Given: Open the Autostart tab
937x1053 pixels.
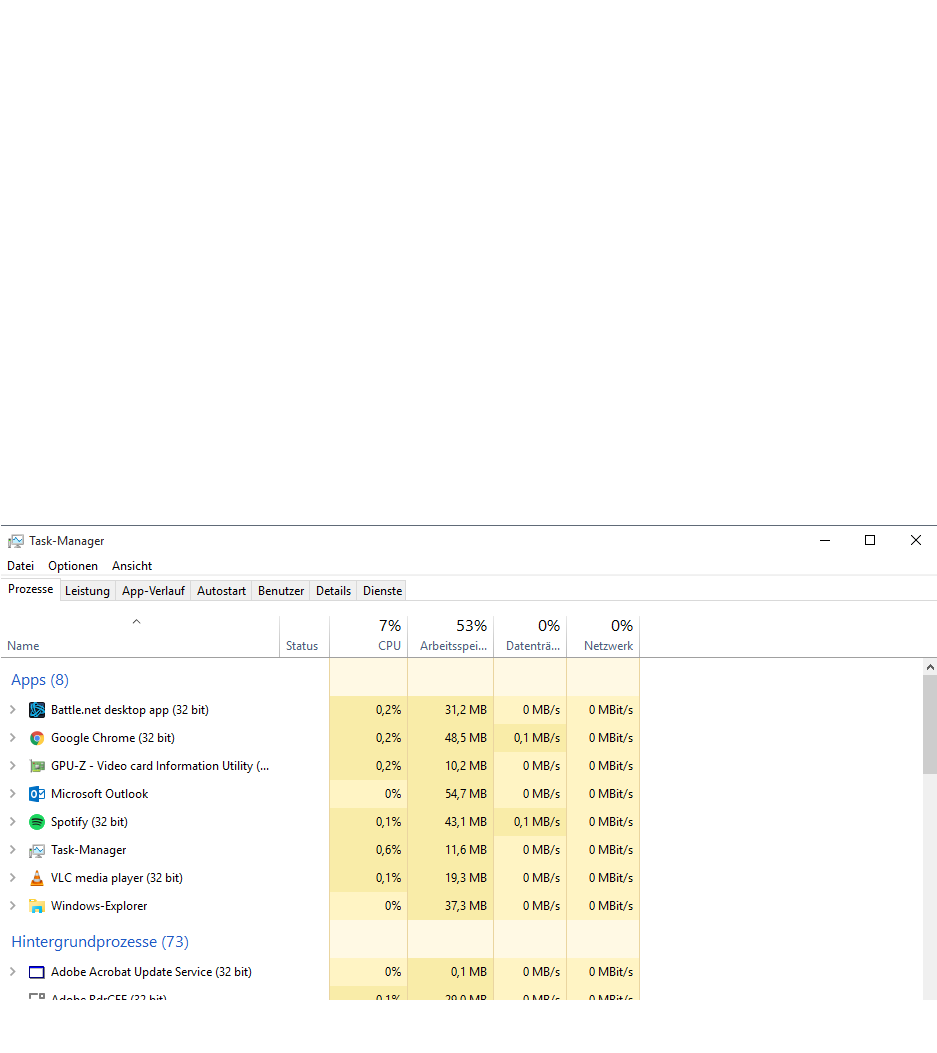Looking at the screenshot, I should (x=221, y=591).
